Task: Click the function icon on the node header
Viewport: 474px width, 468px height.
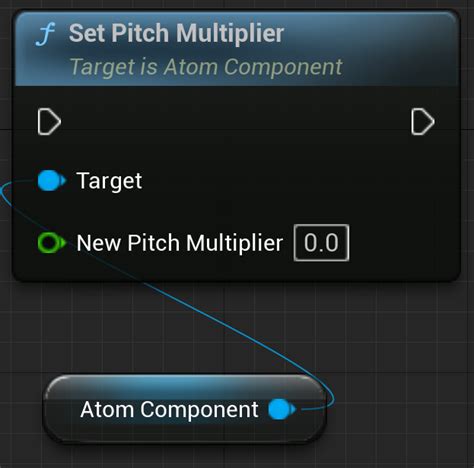Action: click(45, 34)
